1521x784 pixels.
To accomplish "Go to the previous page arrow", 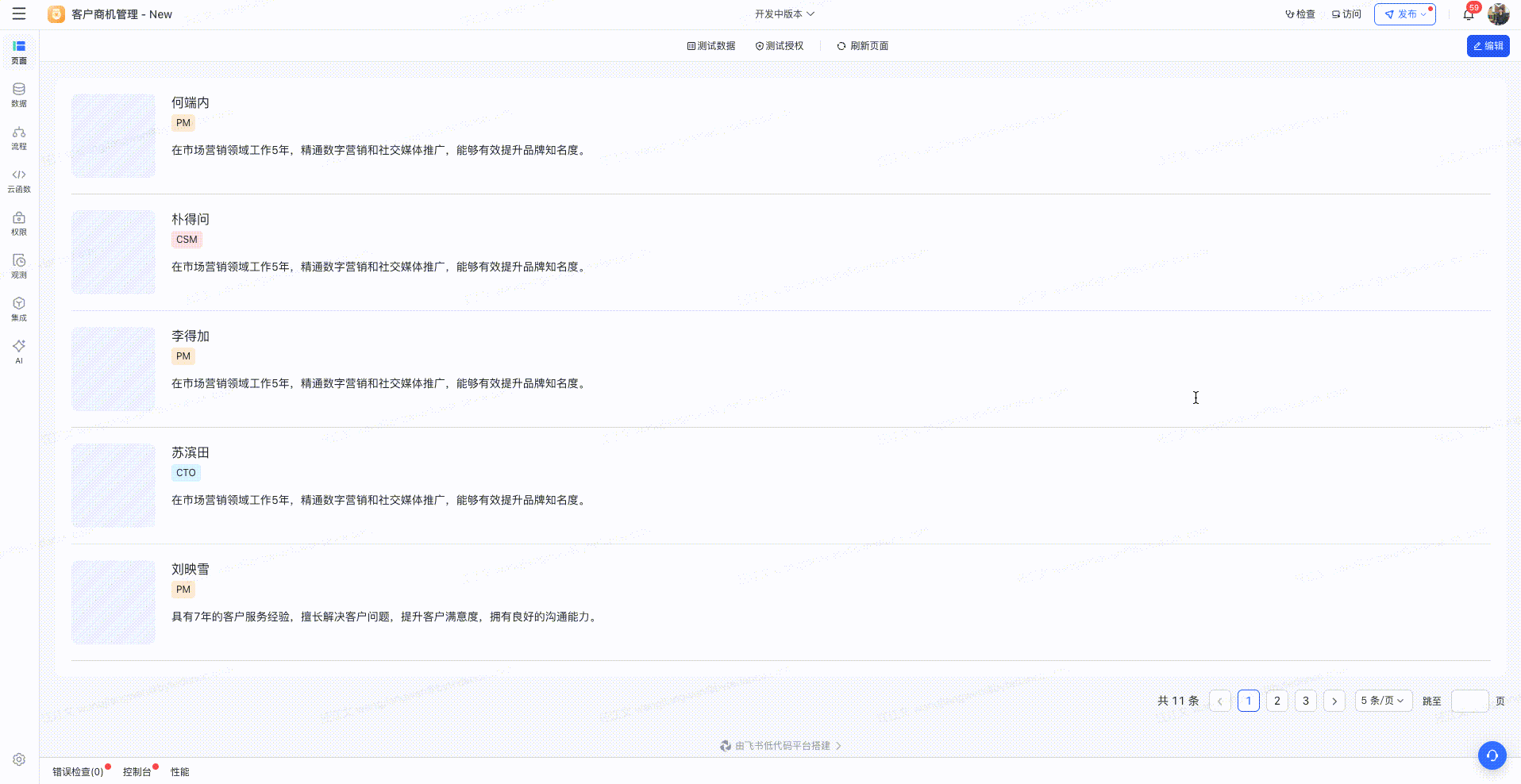I will 1220,701.
